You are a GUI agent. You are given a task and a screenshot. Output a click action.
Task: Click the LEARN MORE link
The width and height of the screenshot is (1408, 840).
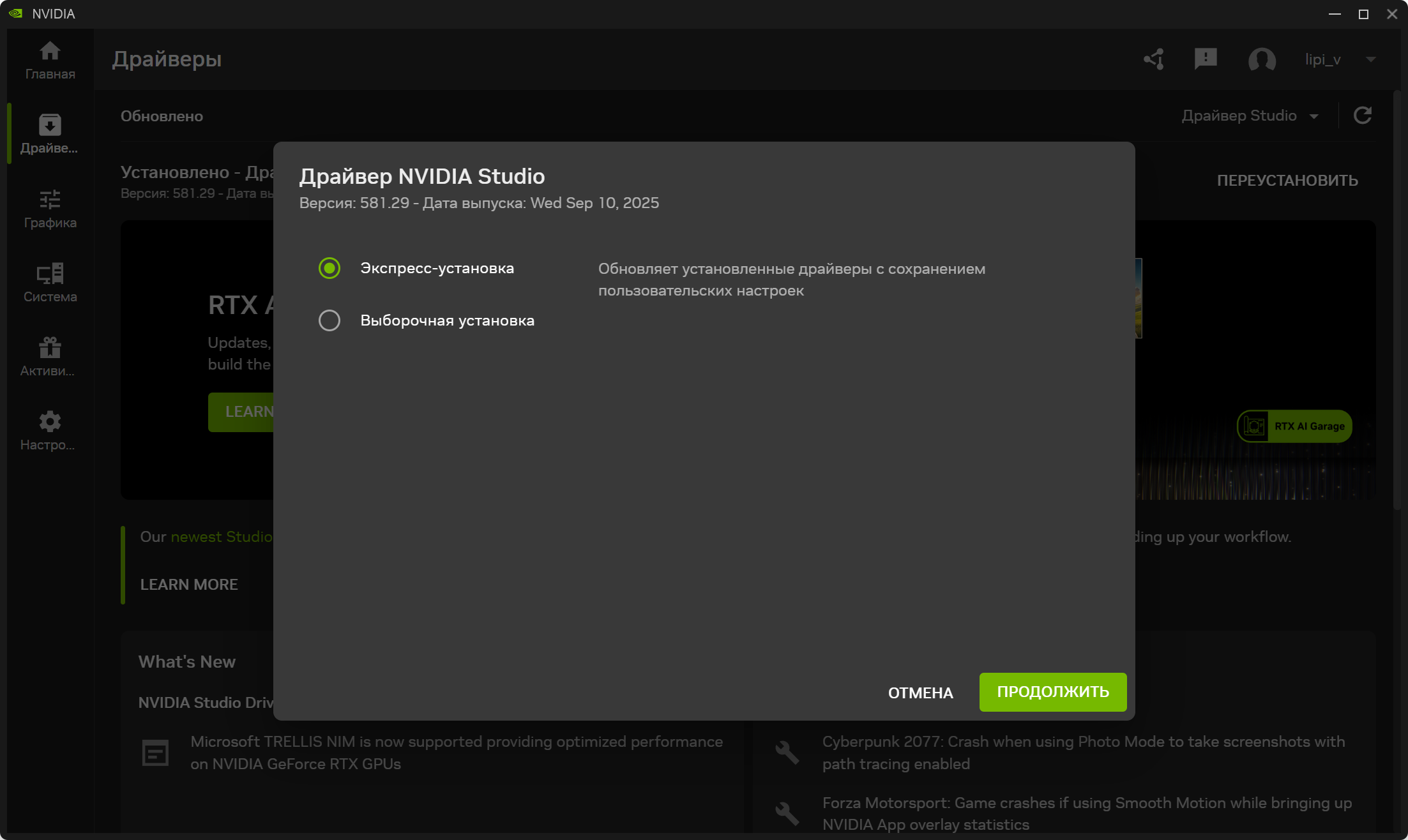[189, 585]
